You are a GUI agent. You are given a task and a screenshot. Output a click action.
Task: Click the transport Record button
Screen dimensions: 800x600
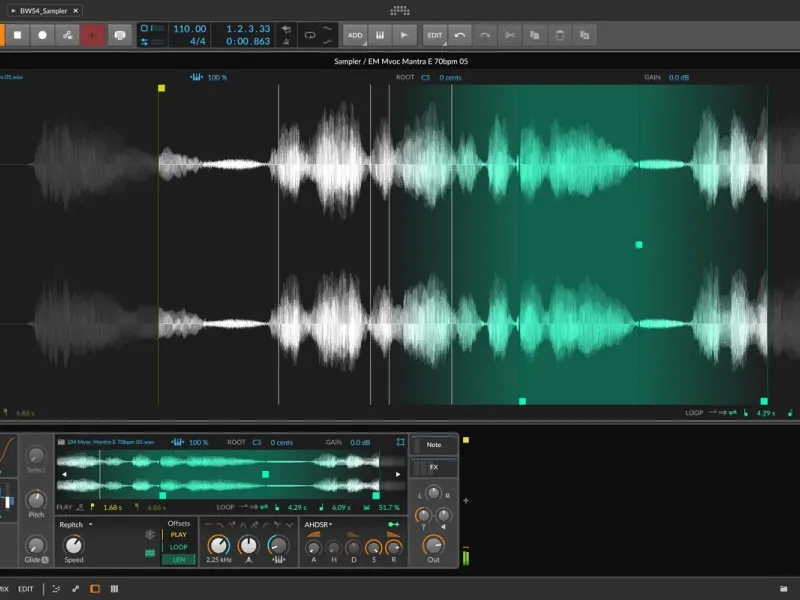42,35
